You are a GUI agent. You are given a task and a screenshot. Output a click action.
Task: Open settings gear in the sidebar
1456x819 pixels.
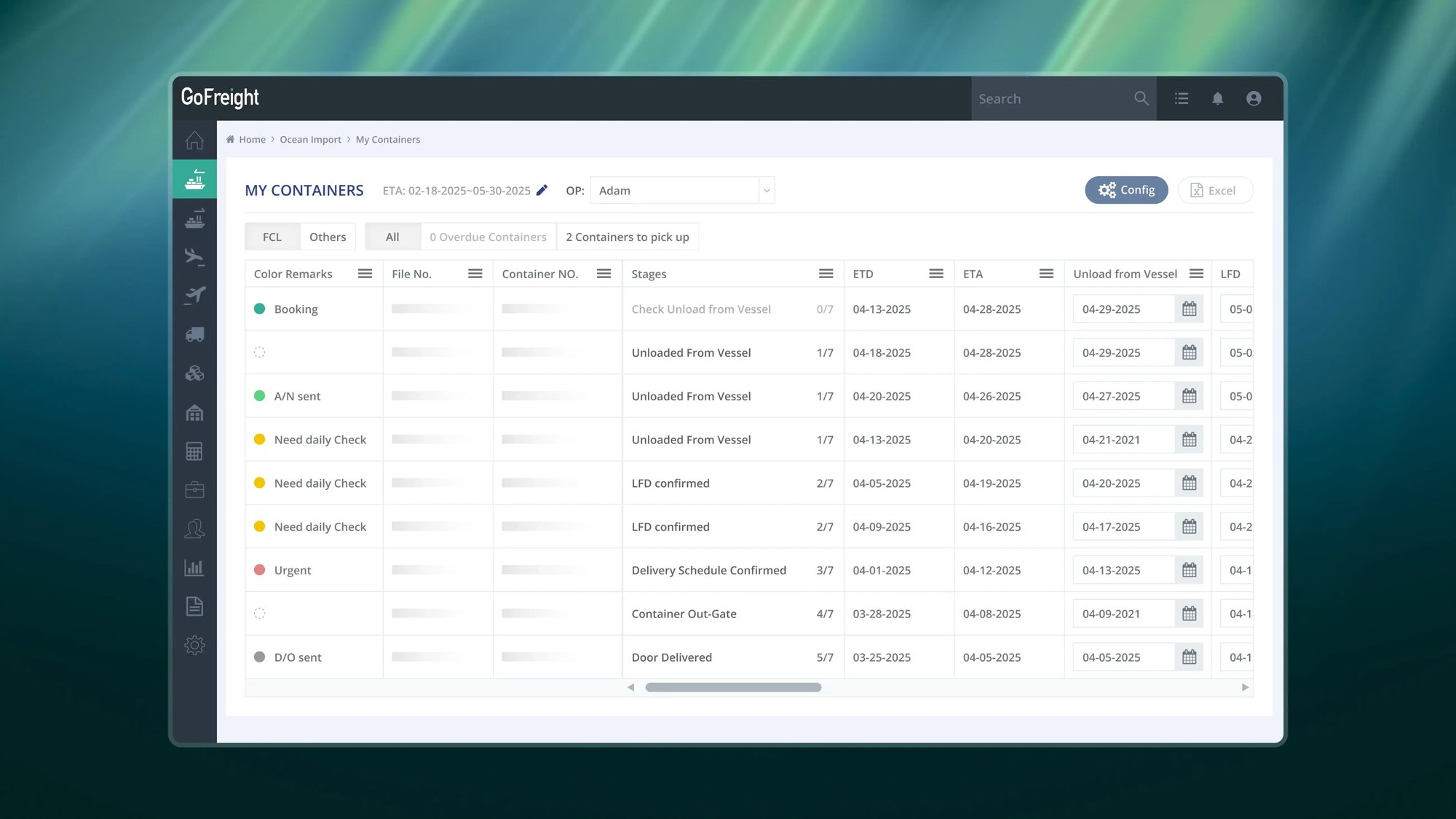click(194, 645)
